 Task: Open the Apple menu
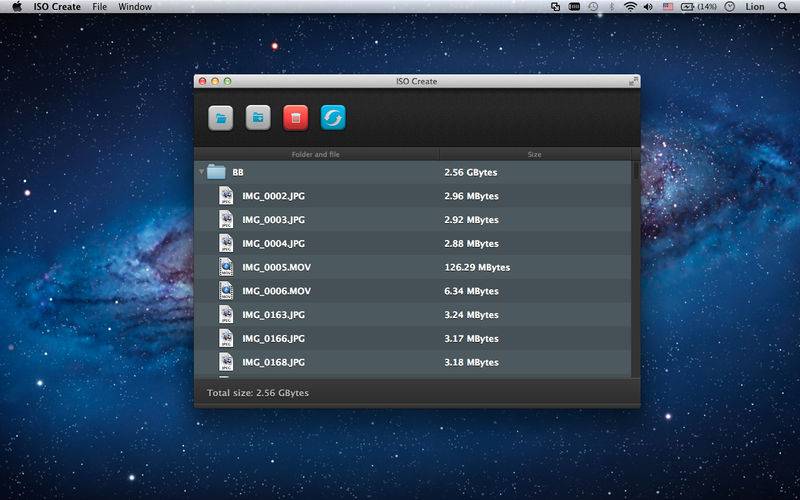17,7
